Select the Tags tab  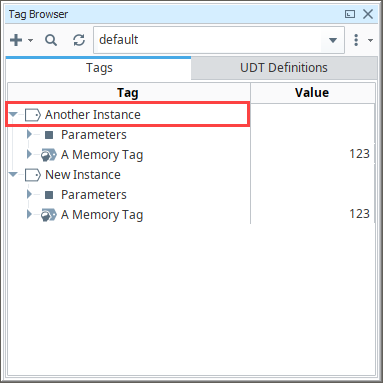(99, 68)
